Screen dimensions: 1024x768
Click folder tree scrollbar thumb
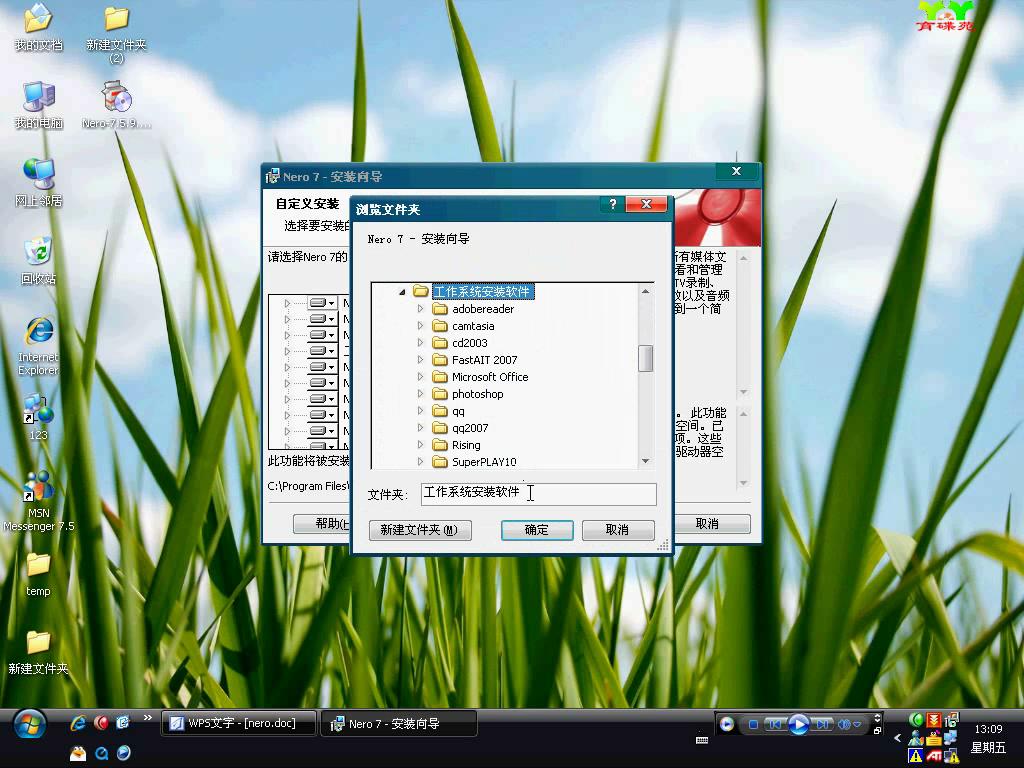point(645,358)
